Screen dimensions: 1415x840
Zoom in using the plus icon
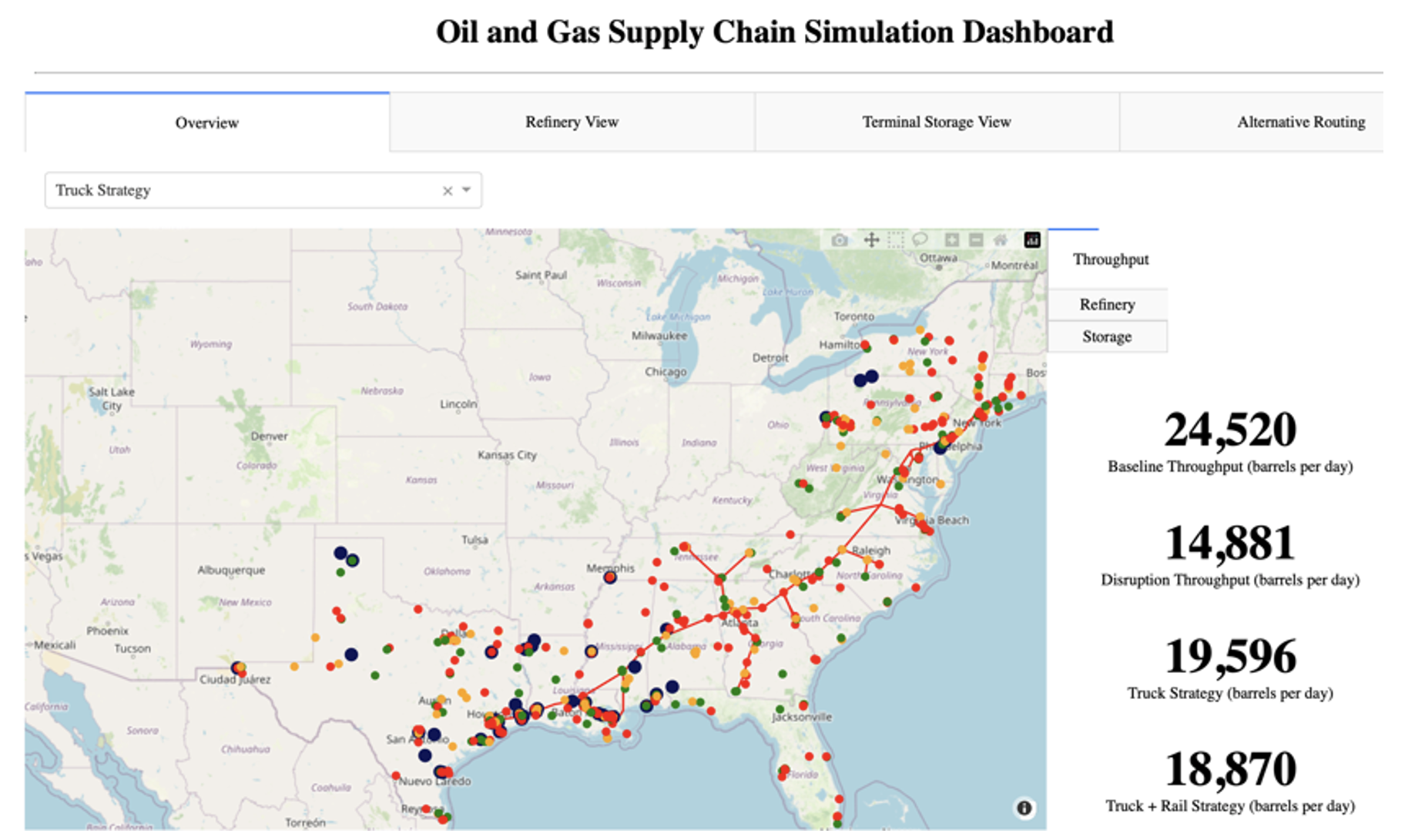951,239
